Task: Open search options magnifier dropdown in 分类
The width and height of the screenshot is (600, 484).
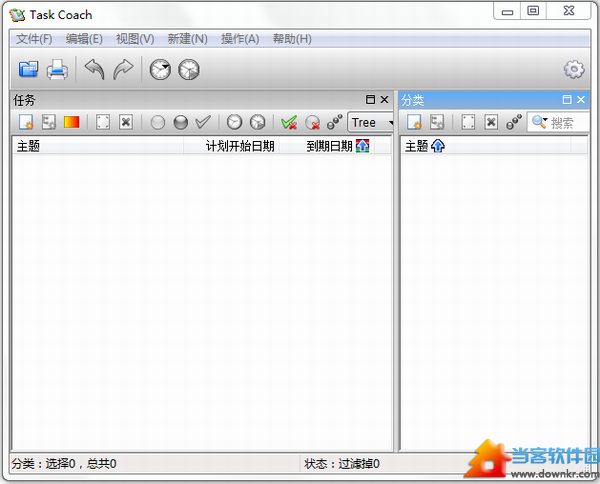Action: pos(540,122)
